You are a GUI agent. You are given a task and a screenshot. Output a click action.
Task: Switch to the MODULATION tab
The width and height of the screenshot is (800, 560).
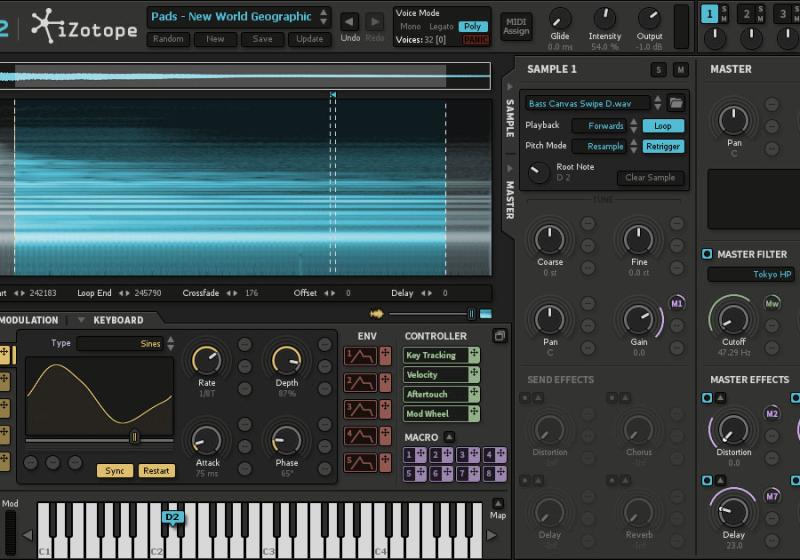click(29, 320)
